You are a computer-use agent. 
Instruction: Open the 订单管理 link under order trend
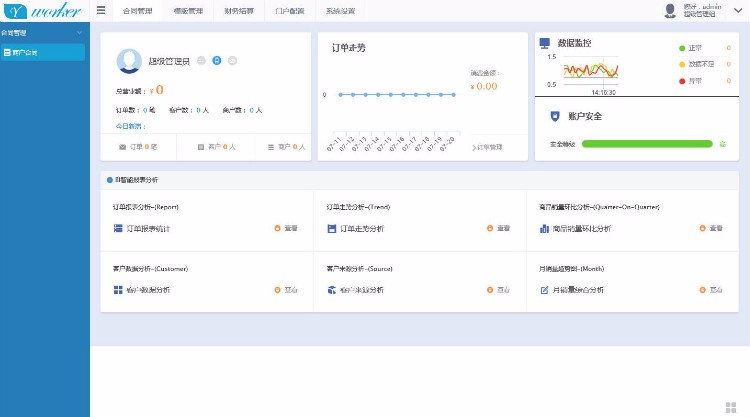coord(487,147)
